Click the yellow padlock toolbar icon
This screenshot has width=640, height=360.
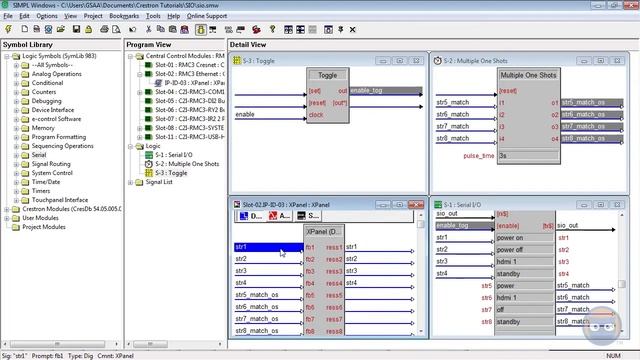[x=88, y=29]
